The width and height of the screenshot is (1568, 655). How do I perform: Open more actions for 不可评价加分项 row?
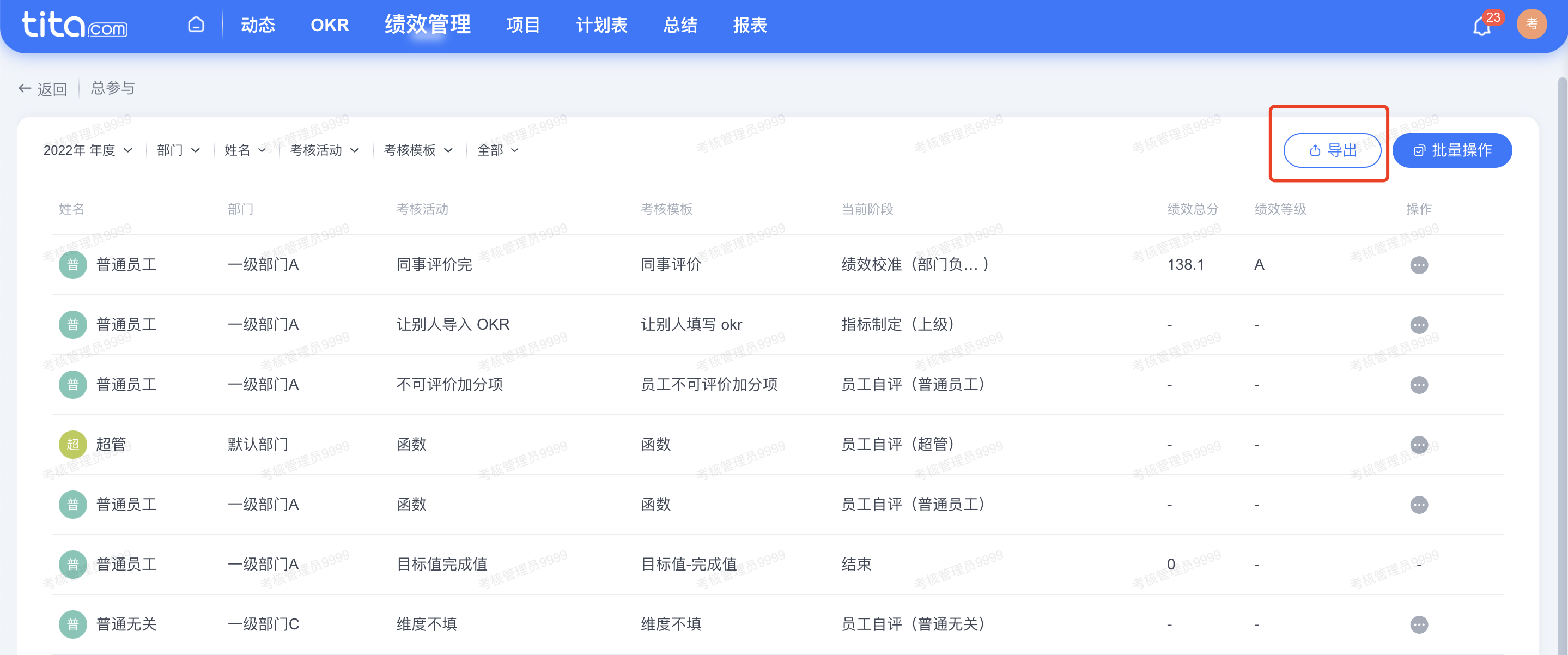click(x=1419, y=385)
